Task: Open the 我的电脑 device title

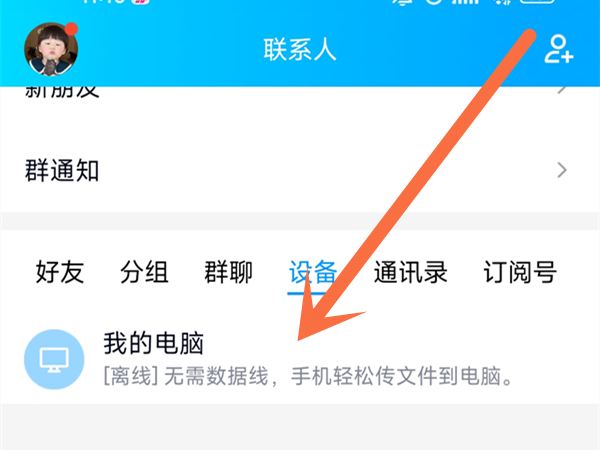Action: 153,343
